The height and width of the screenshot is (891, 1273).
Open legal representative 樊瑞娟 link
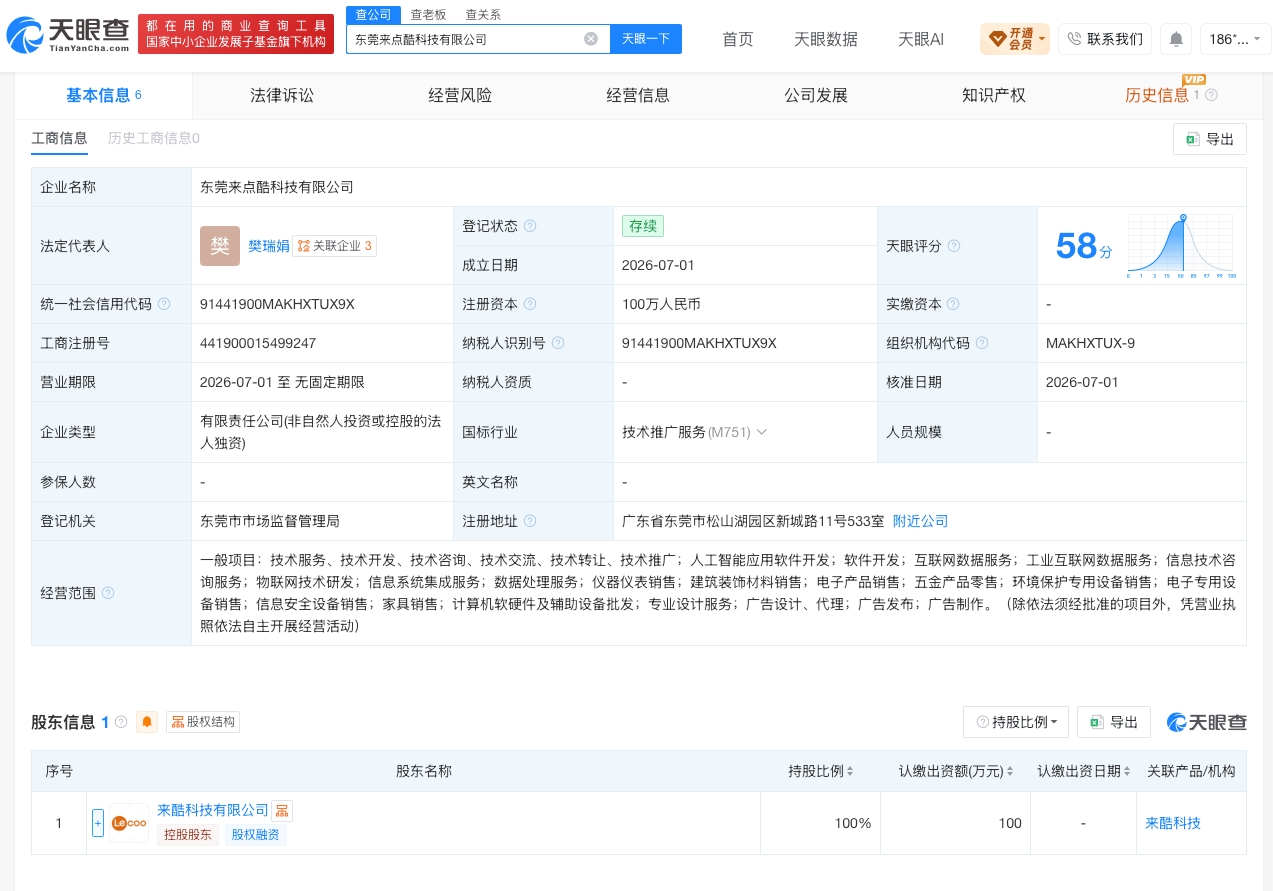[269, 246]
